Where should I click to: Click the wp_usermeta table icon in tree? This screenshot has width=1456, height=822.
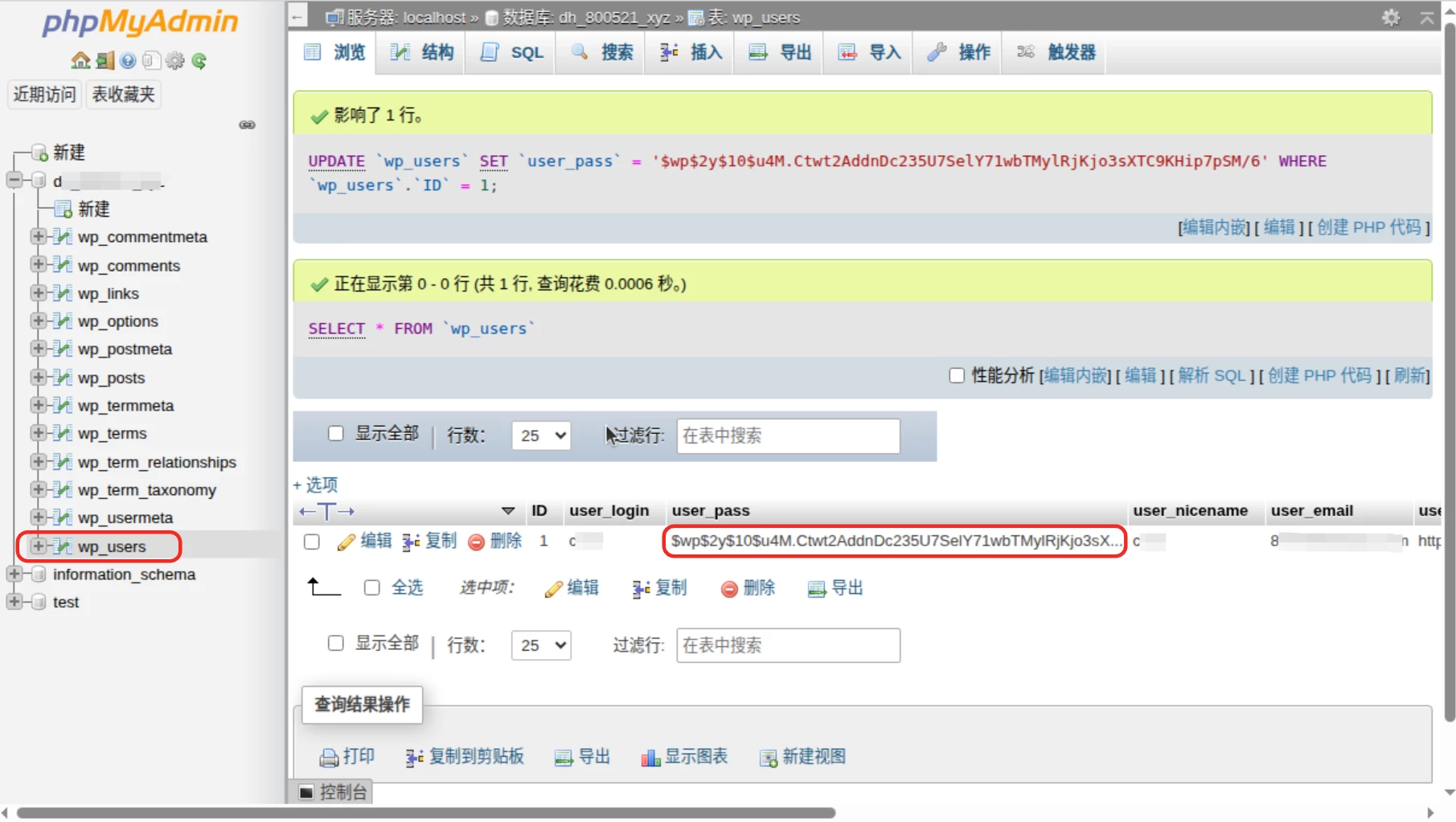[x=63, y=517]
